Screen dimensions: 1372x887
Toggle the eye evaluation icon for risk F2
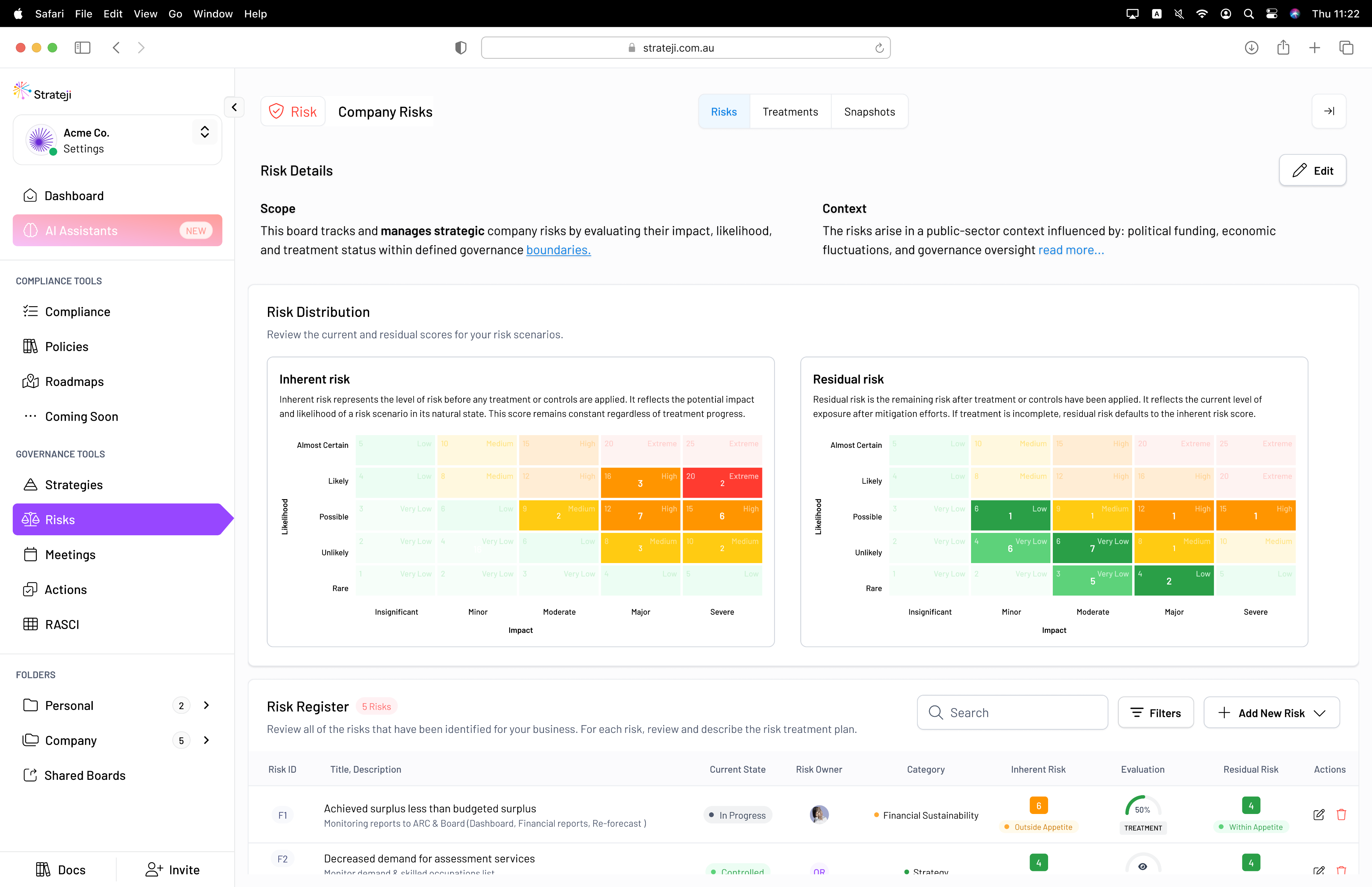1142,866
